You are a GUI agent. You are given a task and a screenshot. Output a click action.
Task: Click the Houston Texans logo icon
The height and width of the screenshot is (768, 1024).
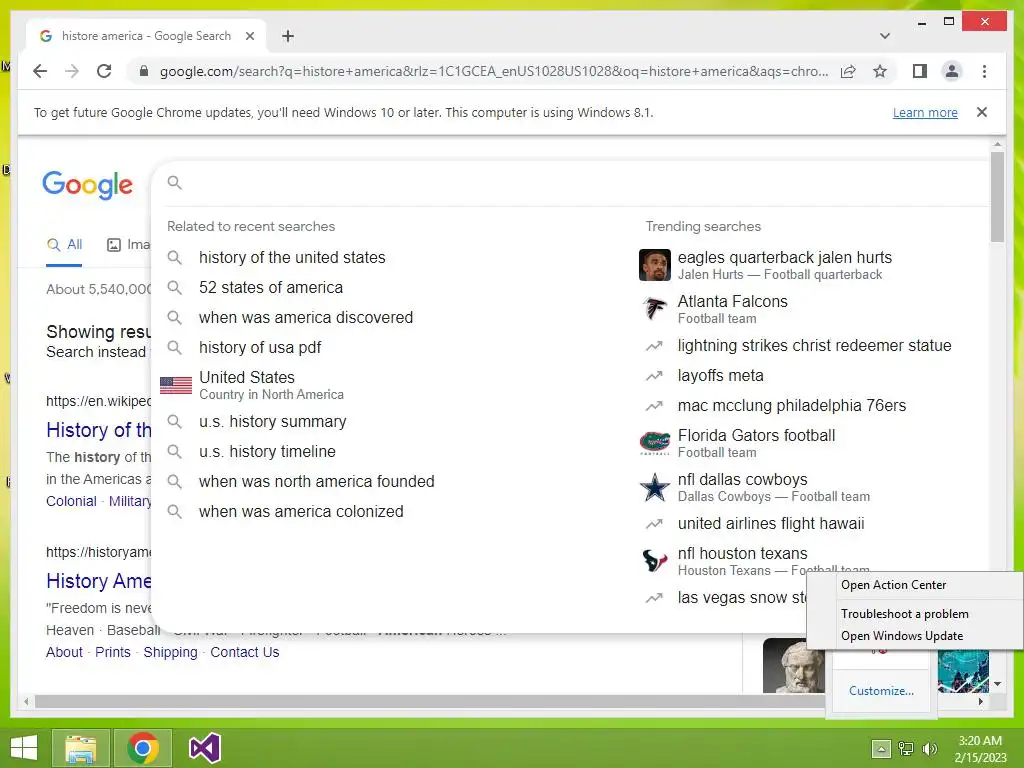tap(654, 561)
